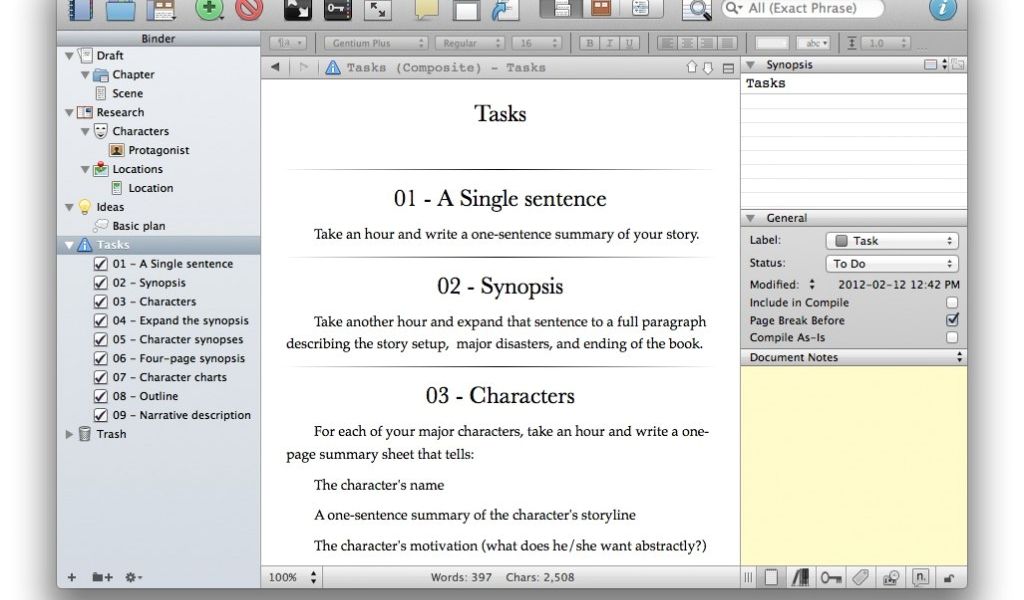Expand the Trash folder in the binder
This screenshot has height=600, width=1024.
click(x=69, y=434)
